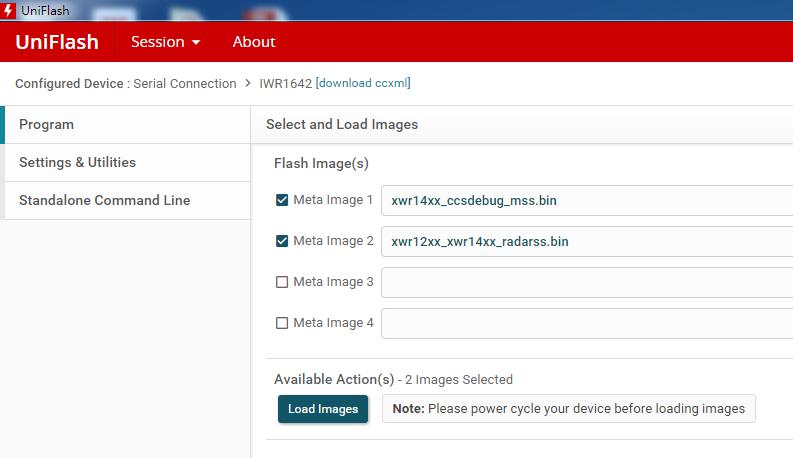Enable the Meta Image 4 checkbox
Screen dimensions: 793x458
282,323
